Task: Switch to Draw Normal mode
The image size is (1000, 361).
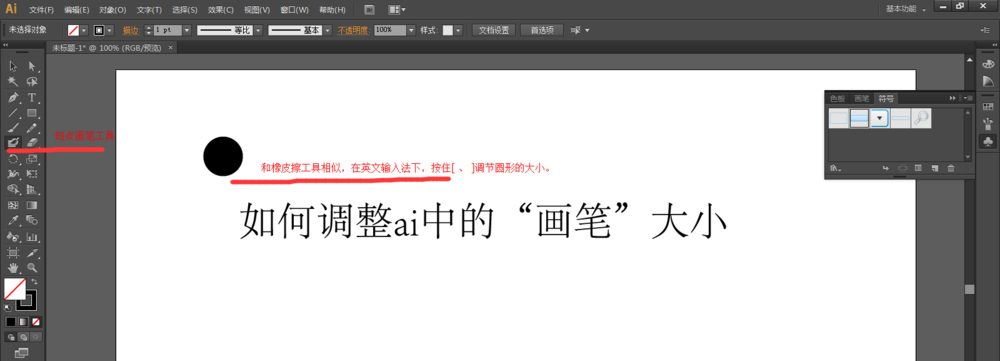Action: pos(11,337)
